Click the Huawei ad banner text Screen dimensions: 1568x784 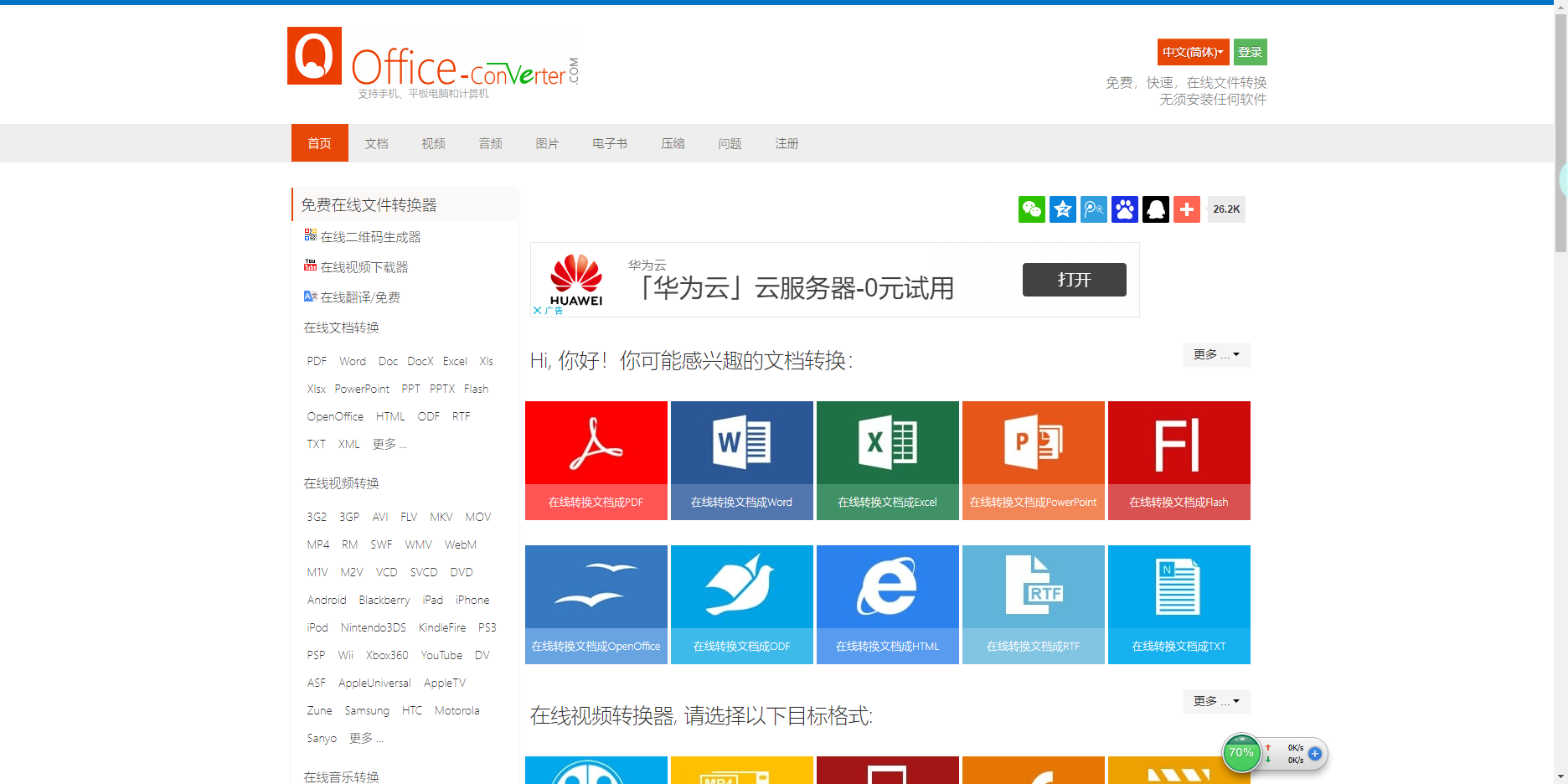796,288
